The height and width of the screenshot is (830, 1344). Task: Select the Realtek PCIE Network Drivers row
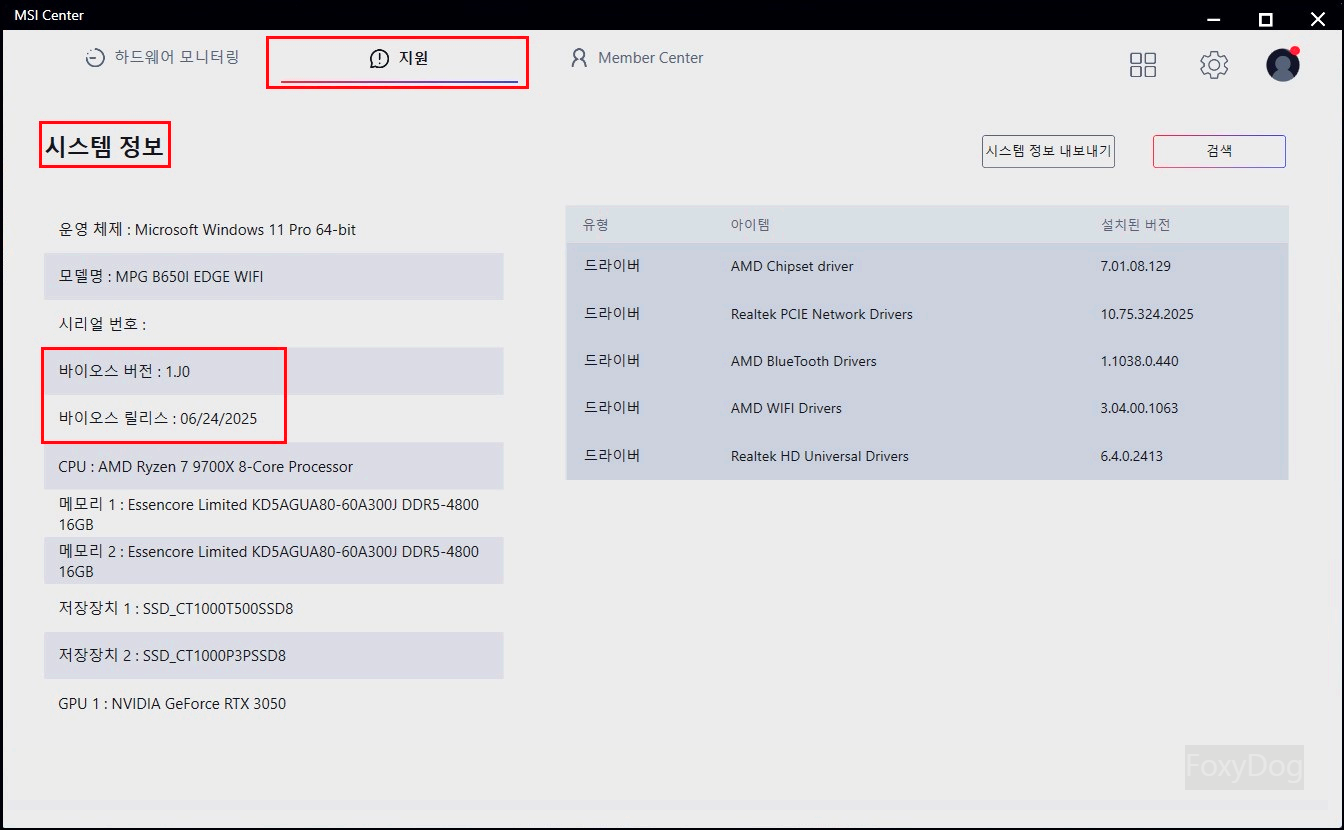(927, 314)
